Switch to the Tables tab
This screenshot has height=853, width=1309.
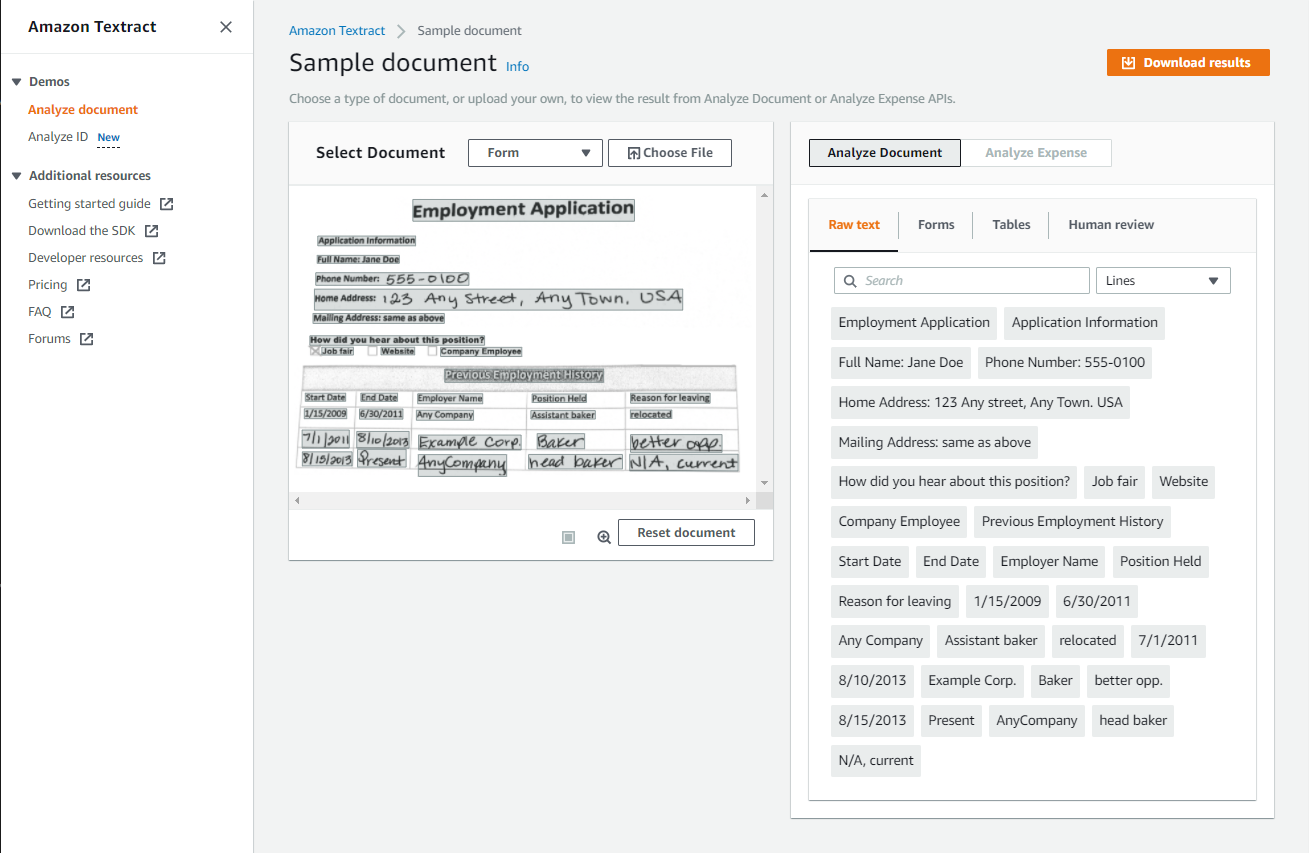(1011, 225)
